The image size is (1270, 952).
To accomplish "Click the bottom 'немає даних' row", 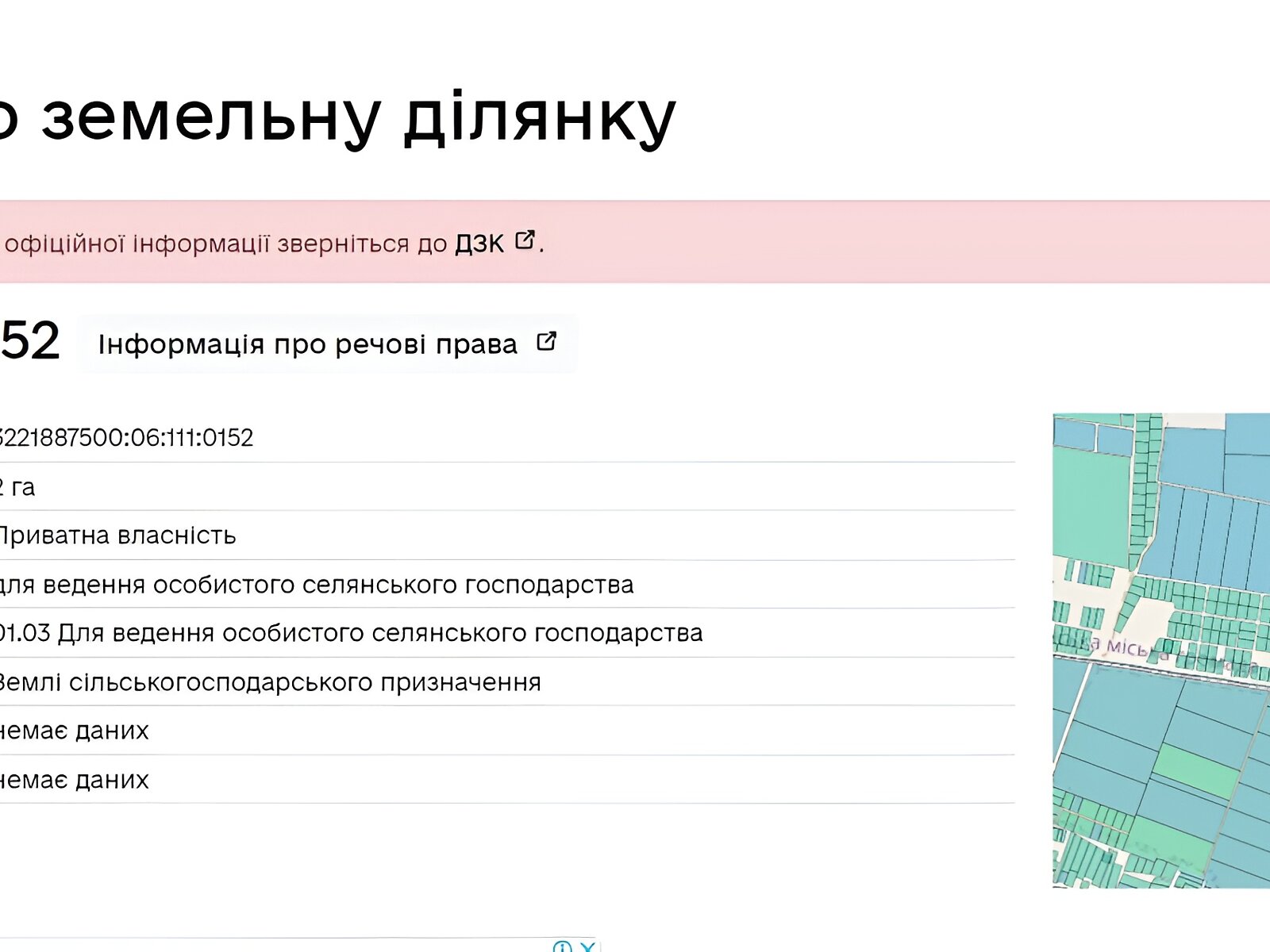I will coord(74,780).
